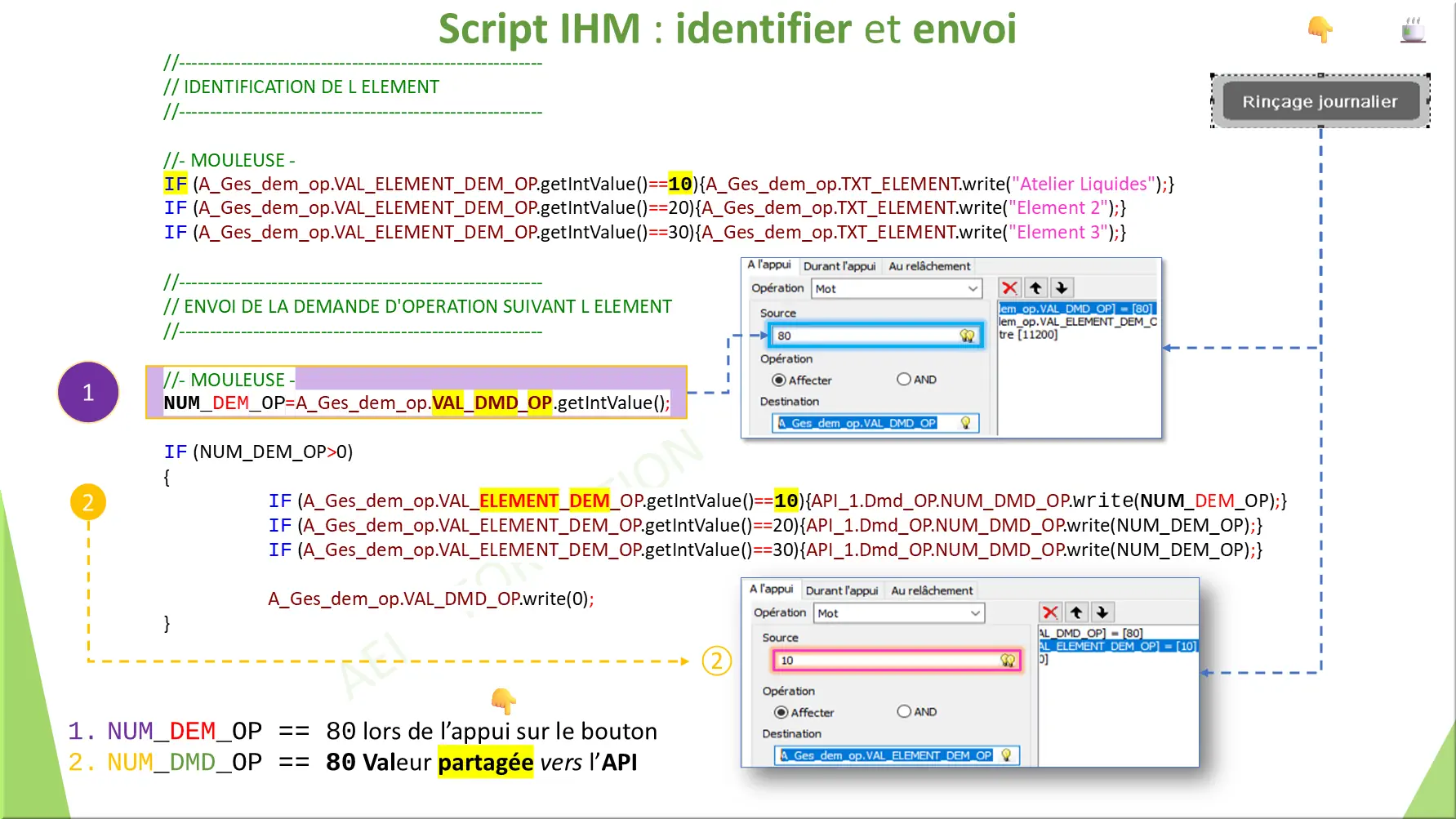Select the AND operation in the upper panel
Screen dimensions: 1456x819
(x=904, y=378)
